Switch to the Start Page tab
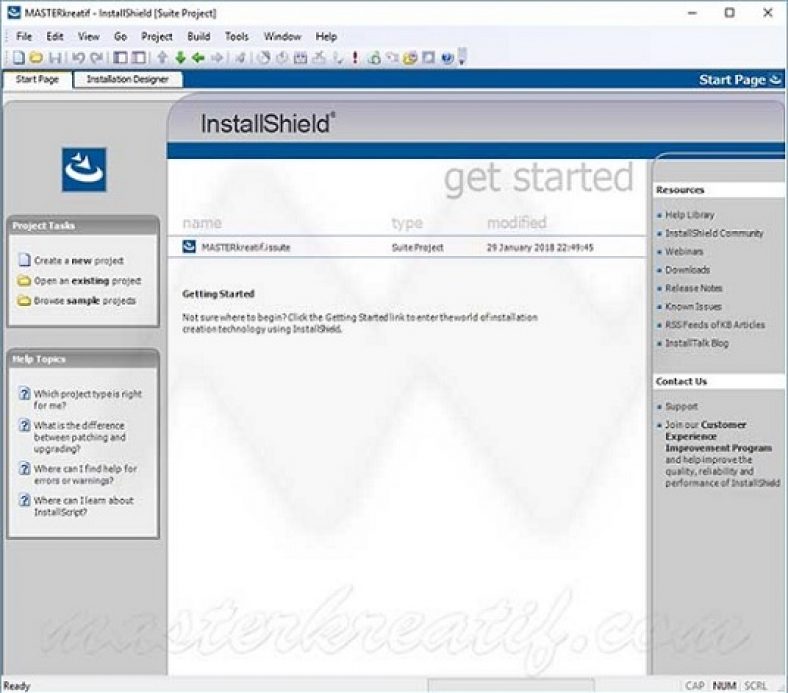788x693 pixels. pyautogui.click(x=37, y=79)
